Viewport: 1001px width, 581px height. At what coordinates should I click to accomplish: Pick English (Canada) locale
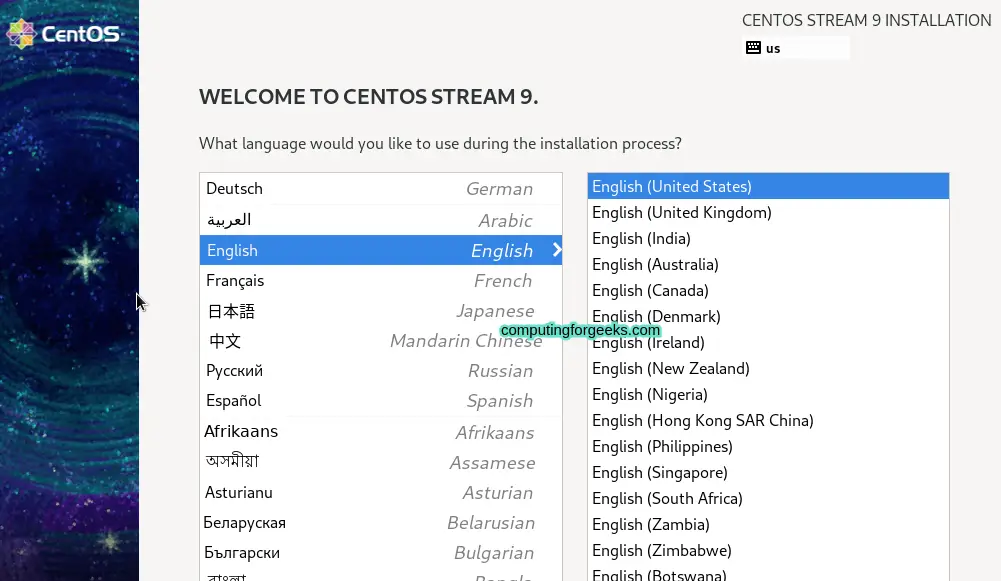click(768, 290)
